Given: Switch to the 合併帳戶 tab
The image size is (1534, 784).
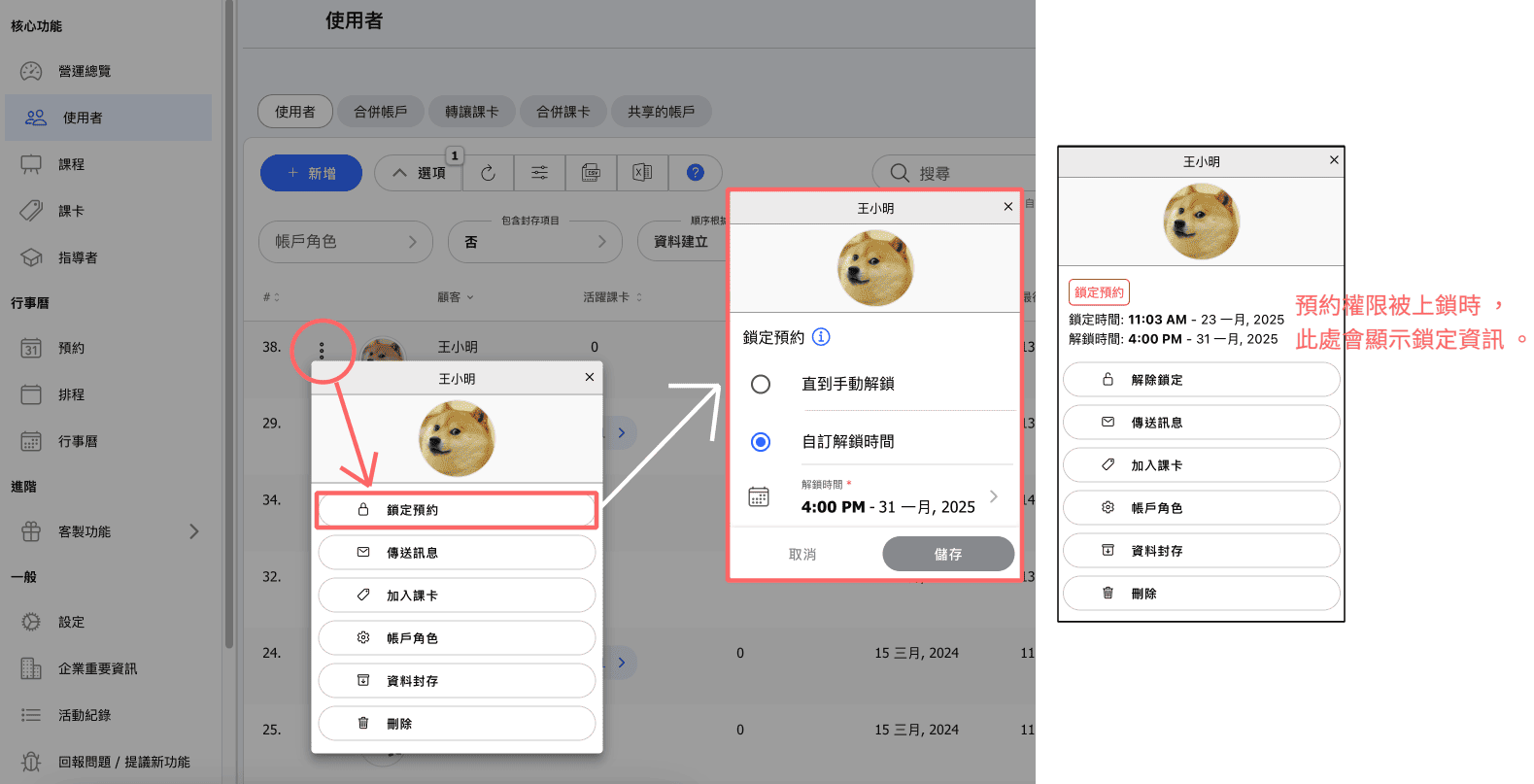Looking at the screenshot, I should pos(380,112).
